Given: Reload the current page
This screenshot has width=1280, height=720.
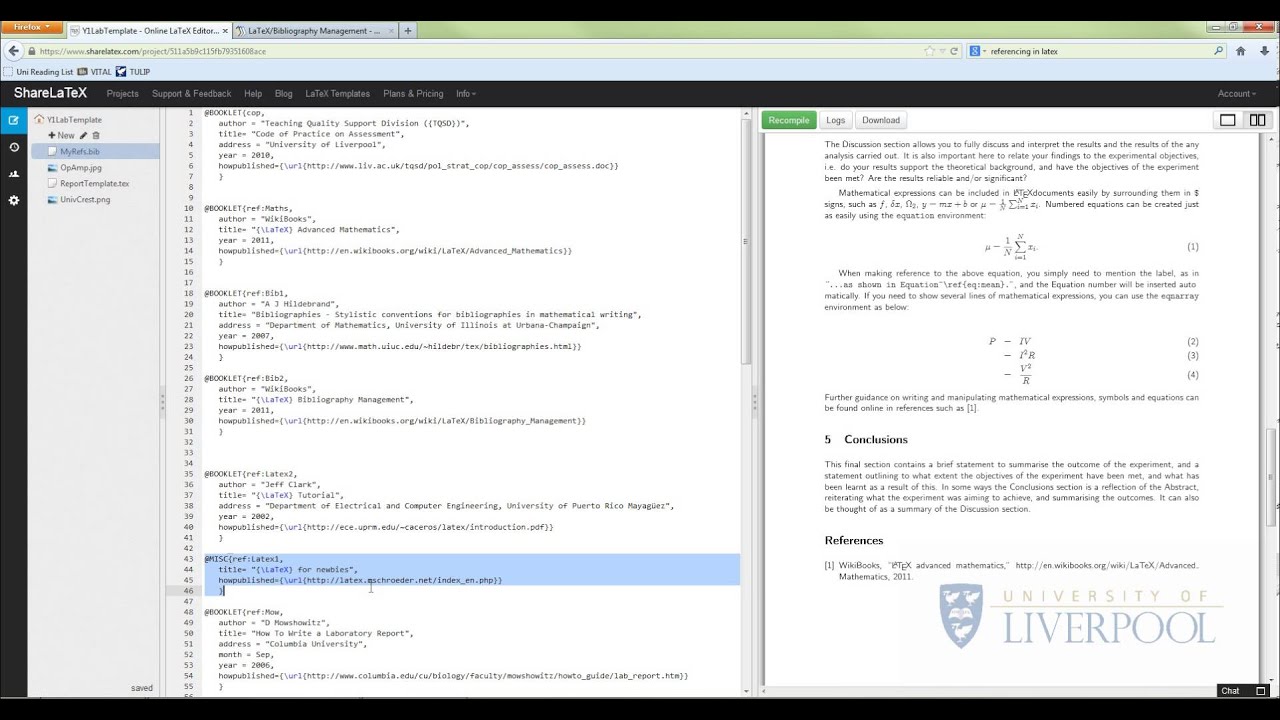Looking at the screenshot, I should [x=954, y=51].
